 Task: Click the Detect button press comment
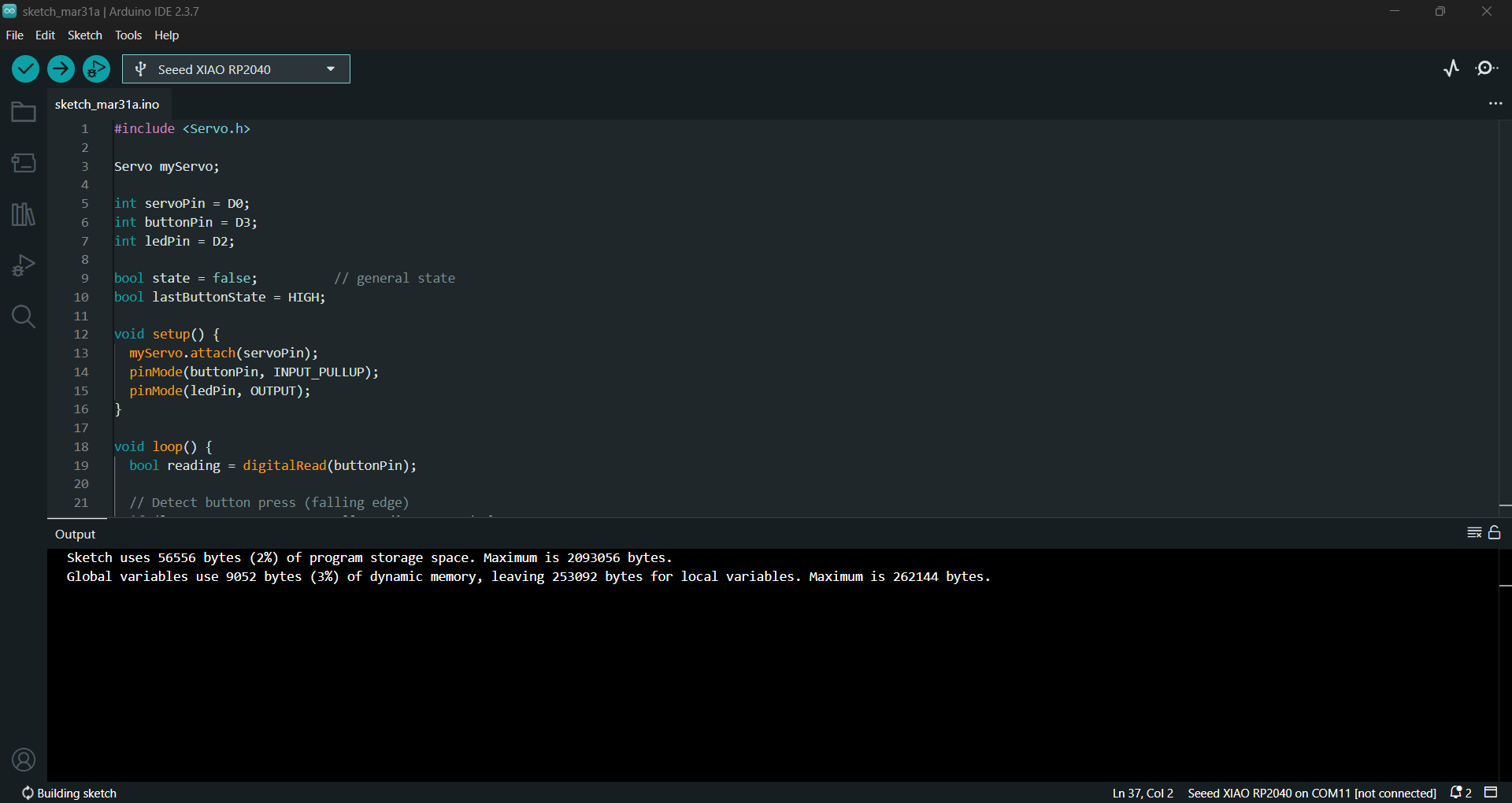click(269, 503)
